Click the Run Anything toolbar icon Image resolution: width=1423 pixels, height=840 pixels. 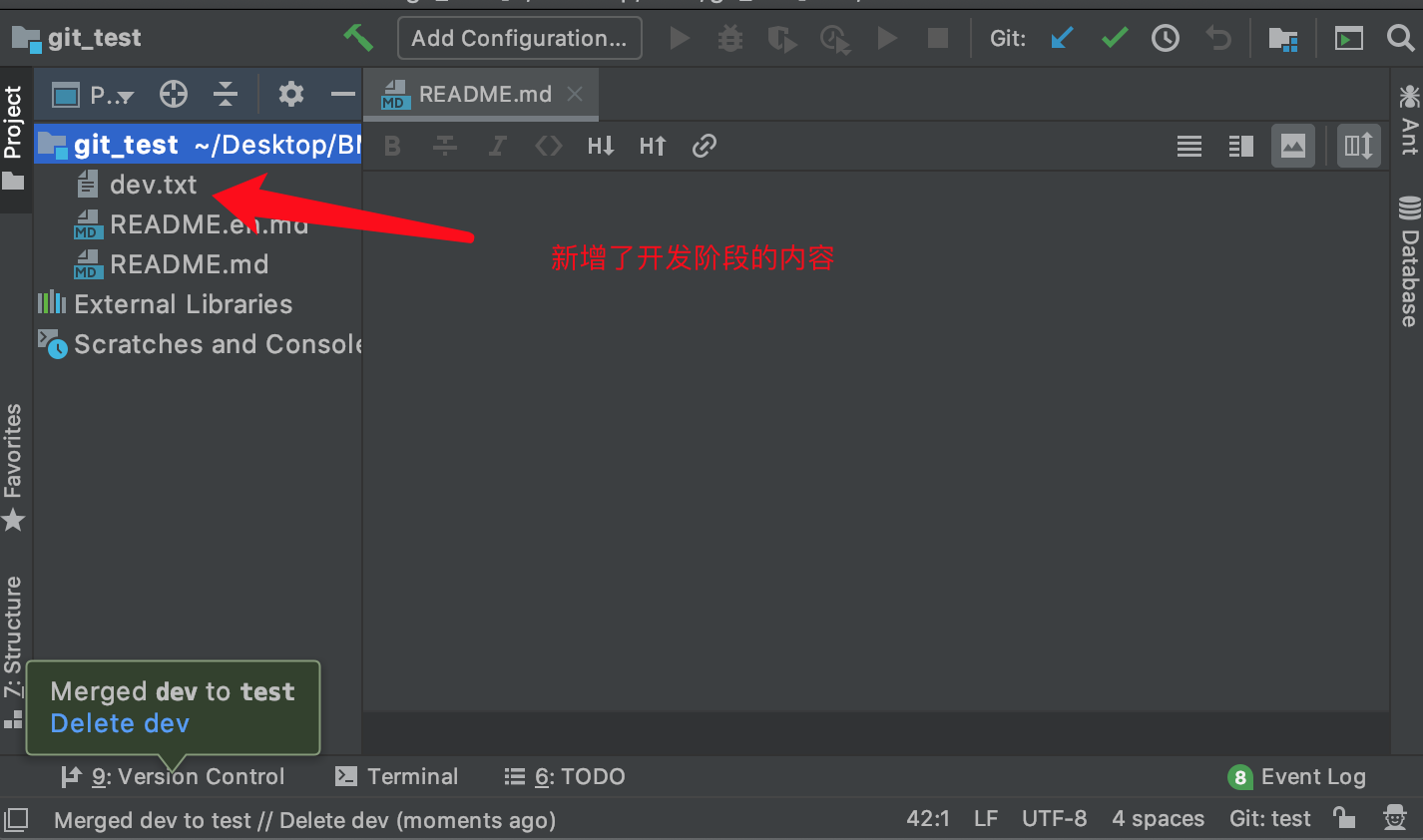pos(1349,38)
